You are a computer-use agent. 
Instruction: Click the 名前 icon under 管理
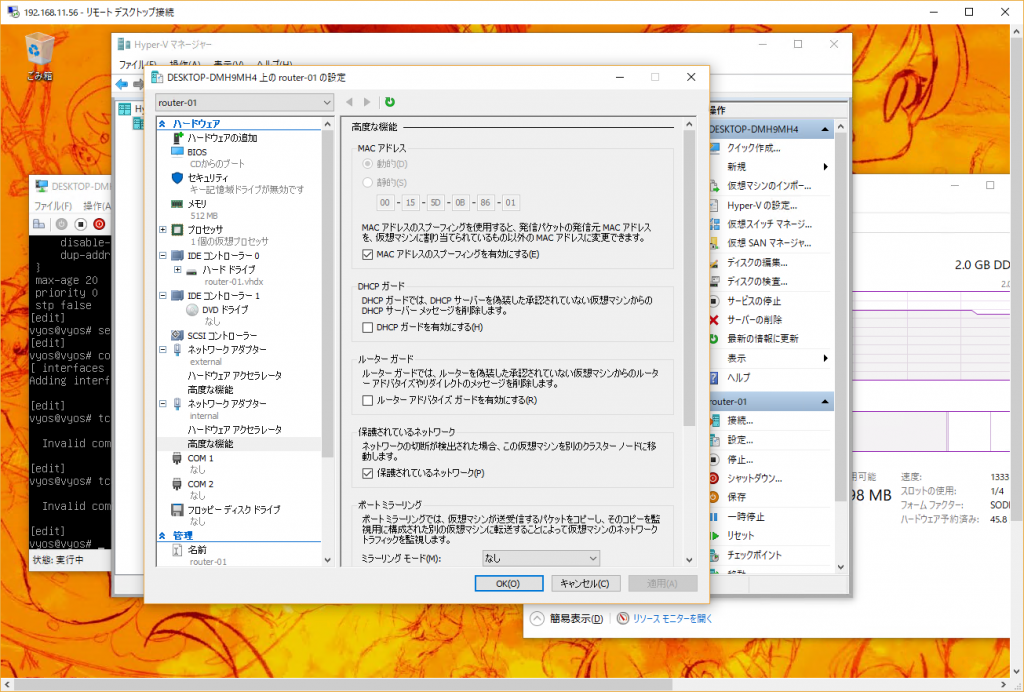pos(177,550)
